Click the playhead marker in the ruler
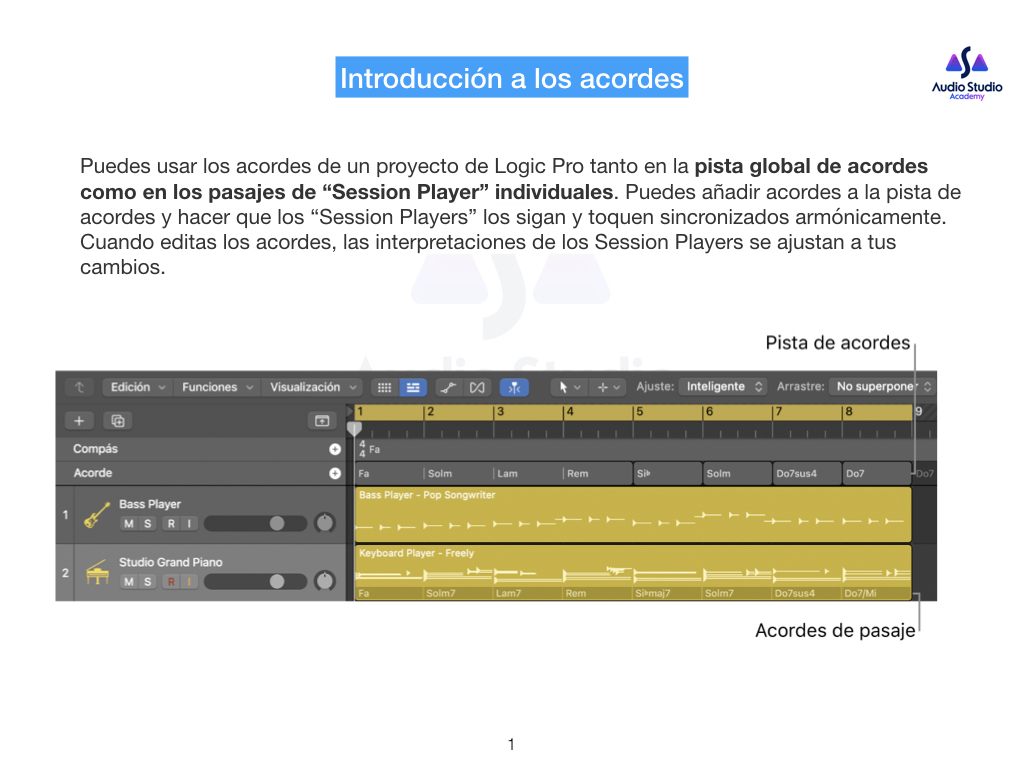 coord(354,428)
